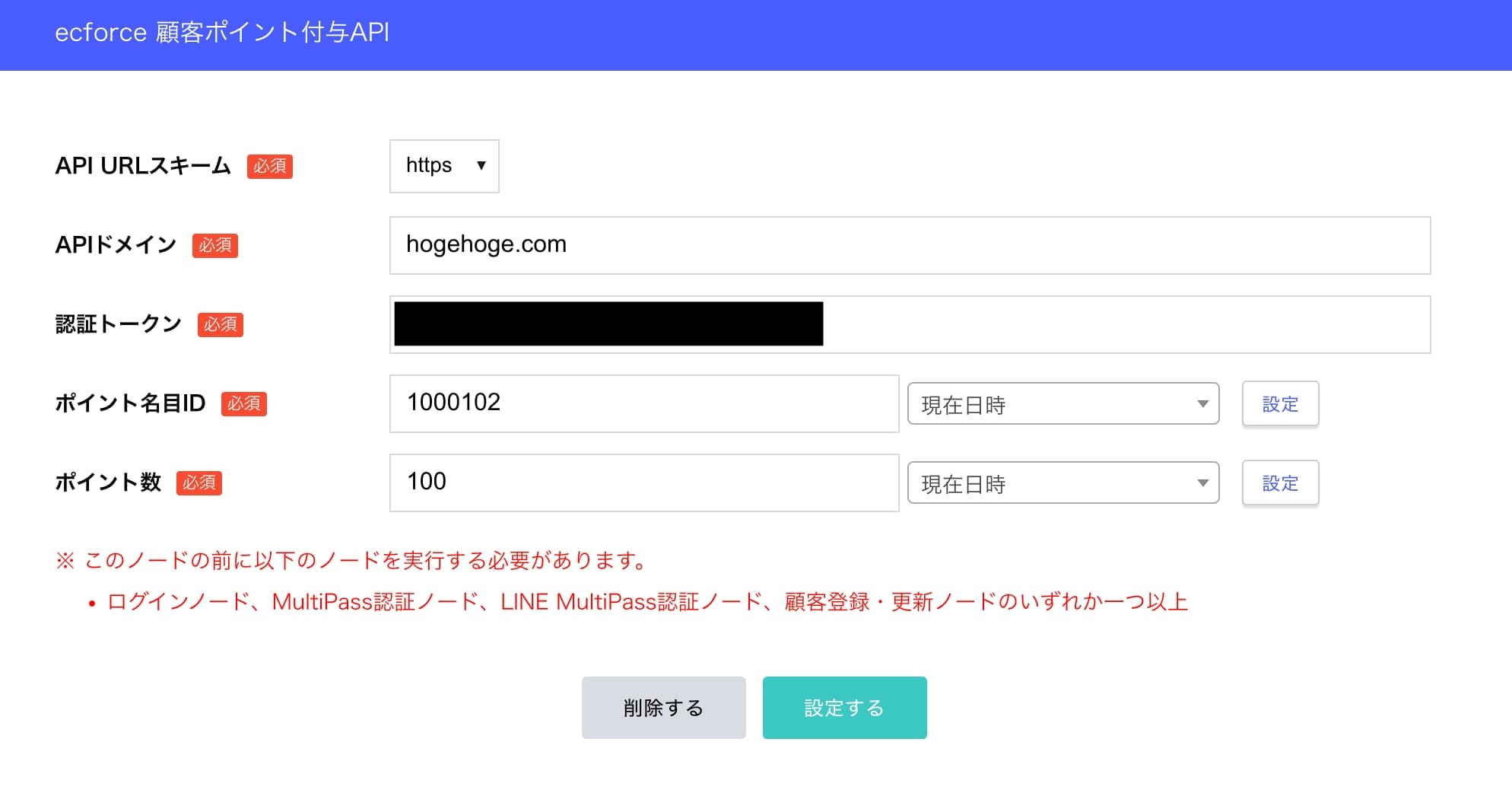The width and height of the screenshot is (1512, 793).
Task: Click the API URLスキーム label
Action: [143, 166]
